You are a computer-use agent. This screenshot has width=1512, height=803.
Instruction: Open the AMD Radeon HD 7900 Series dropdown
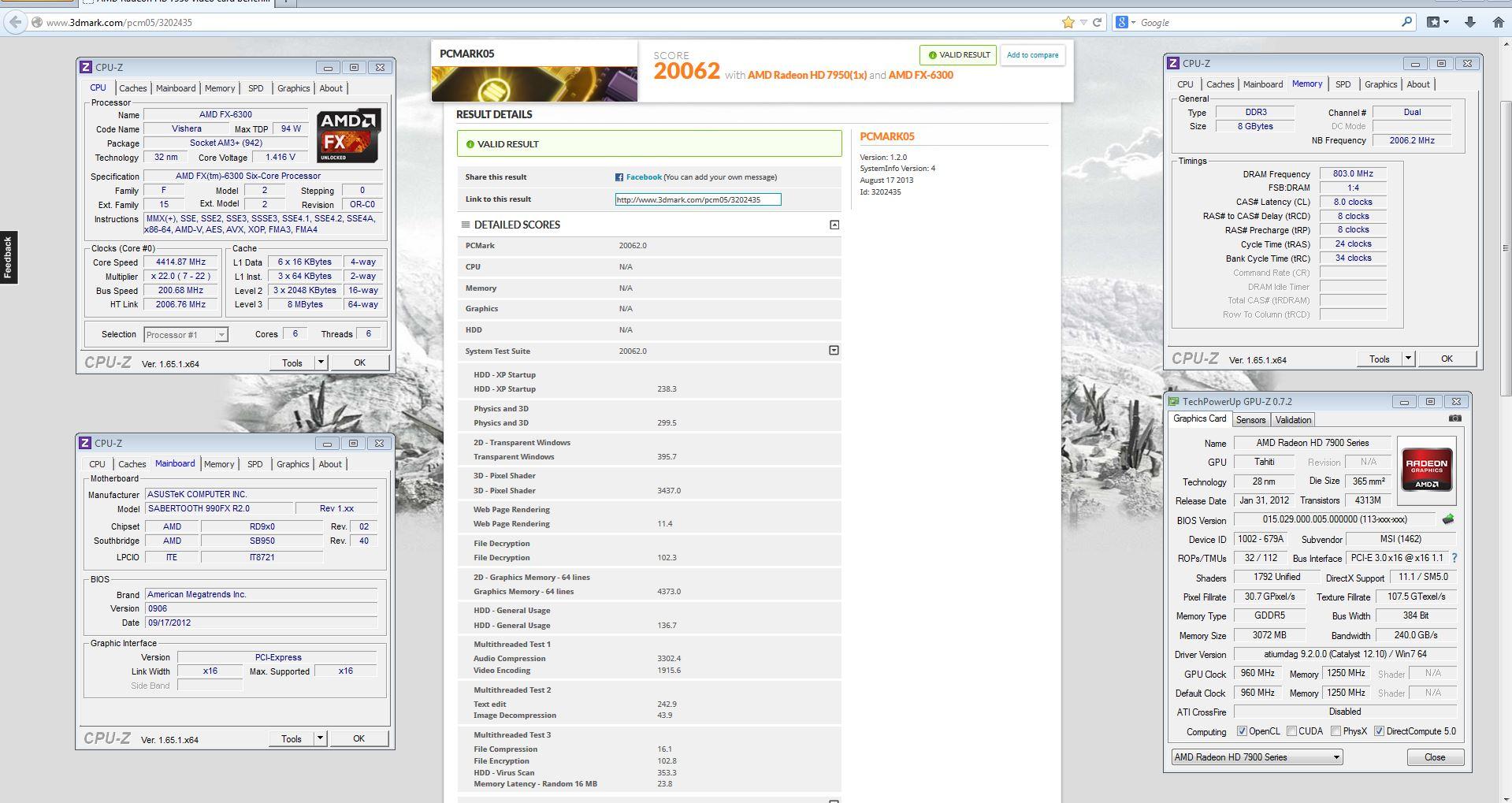click(x=1257, y=757)
